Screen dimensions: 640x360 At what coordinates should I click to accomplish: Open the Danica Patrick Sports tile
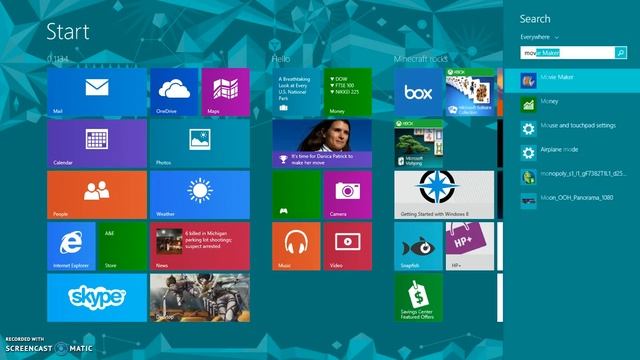(322, 144)
